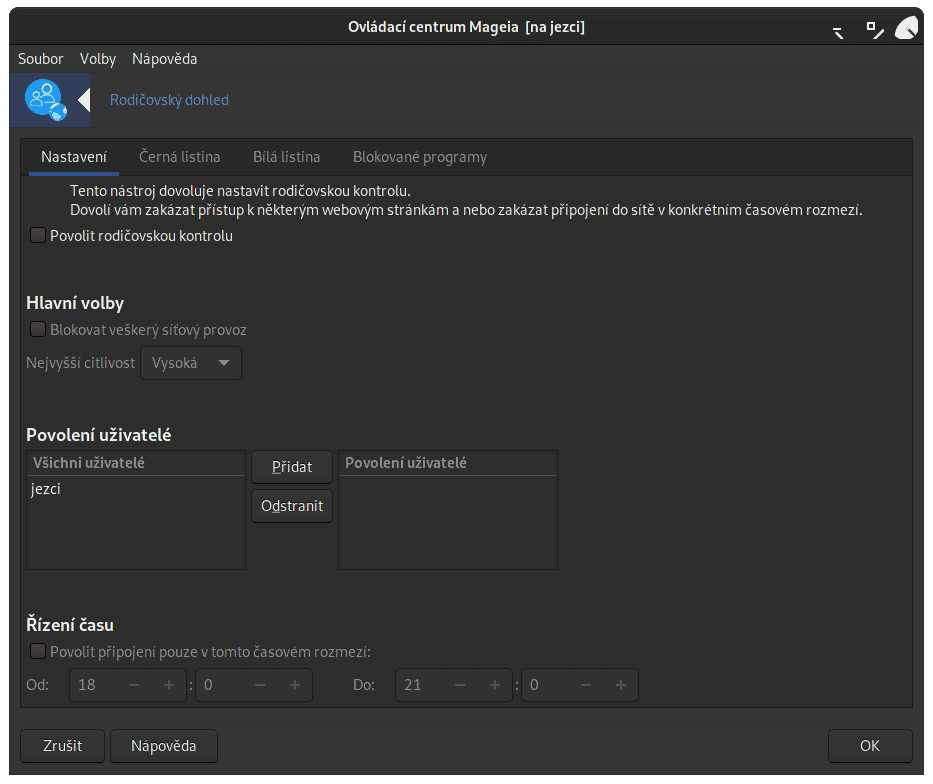Image resolution: width=933 pixels, height=784 pixels.
Task: Click the back arrow beside the header icon
Action: click(85, 100)
